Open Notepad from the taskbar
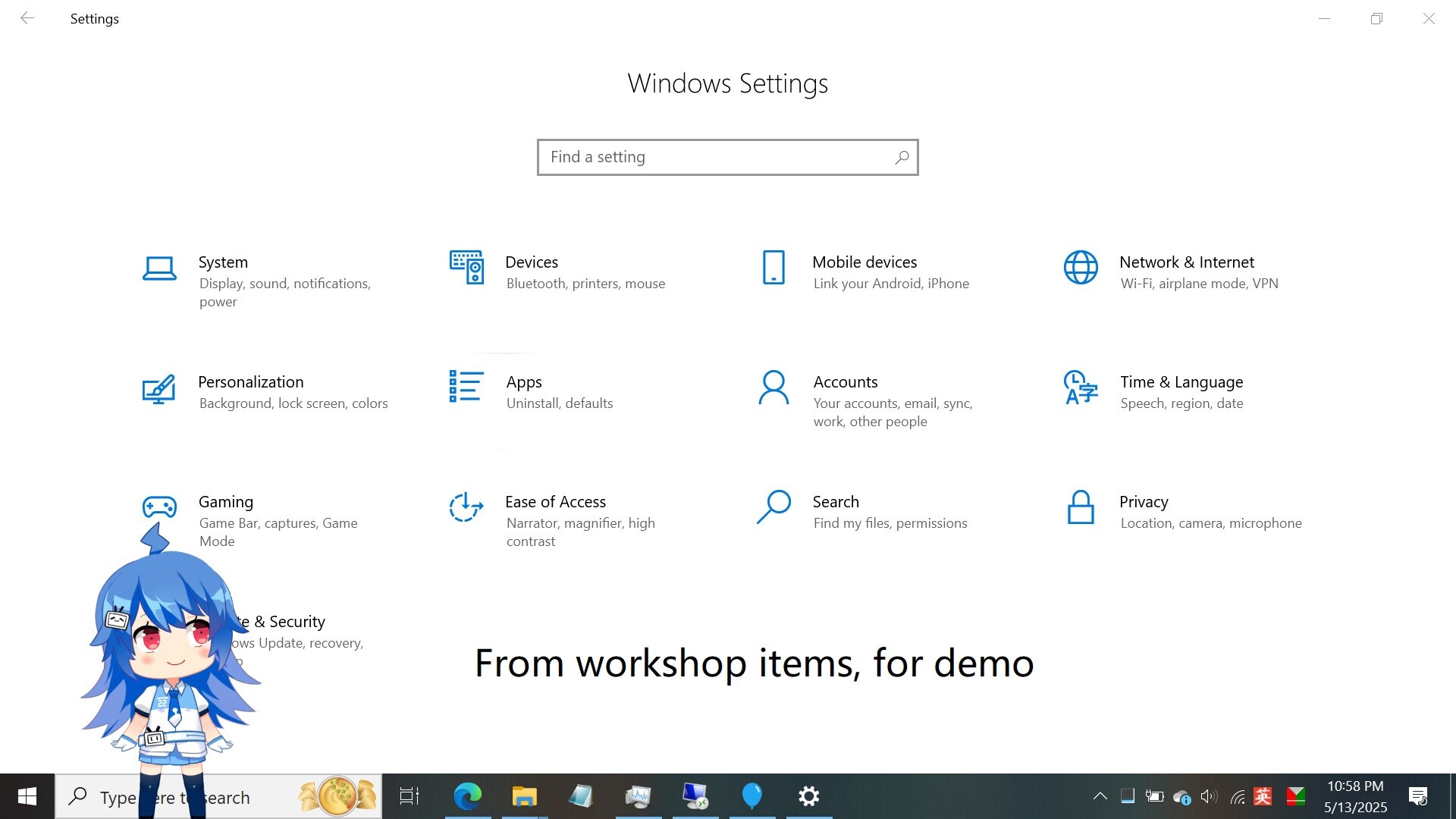Image resolution: width=1456 pixels, height=819 pixels. pos(581,797)
